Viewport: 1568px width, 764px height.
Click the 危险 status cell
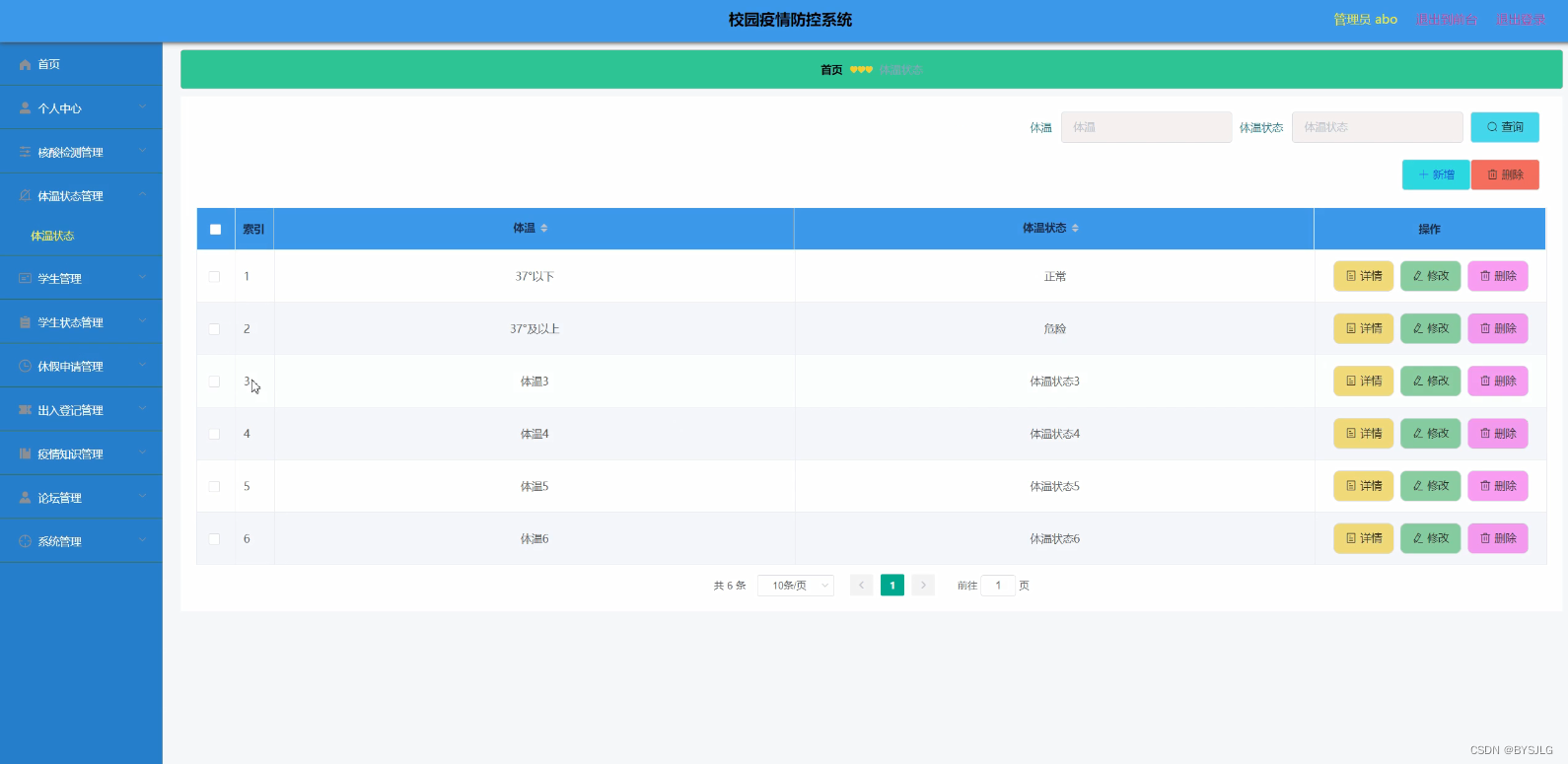(x=1055, y=329)
